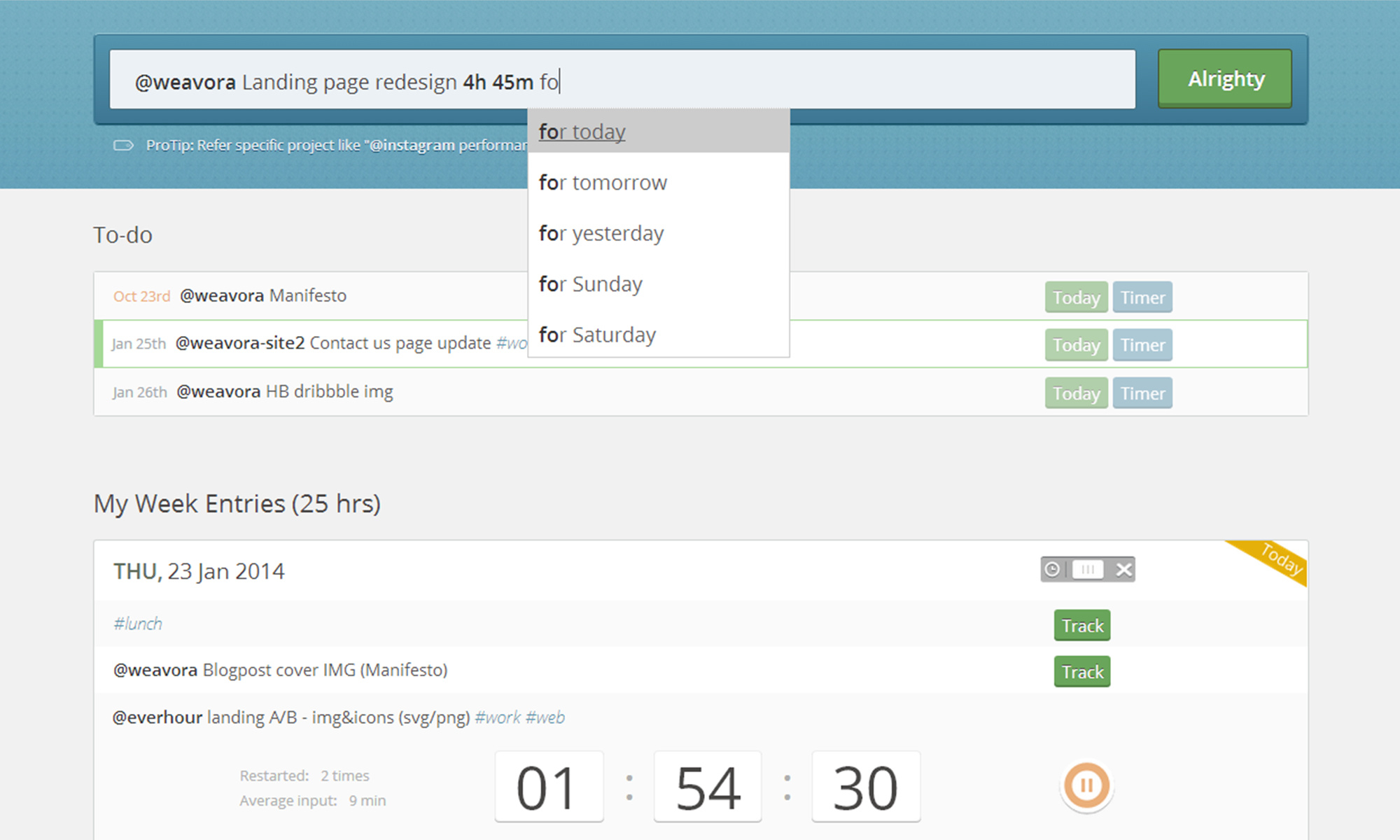1400x840 pixels.
Task: Close the THU 23 Jan 2014 entries card
Action: click(1123, 569)
